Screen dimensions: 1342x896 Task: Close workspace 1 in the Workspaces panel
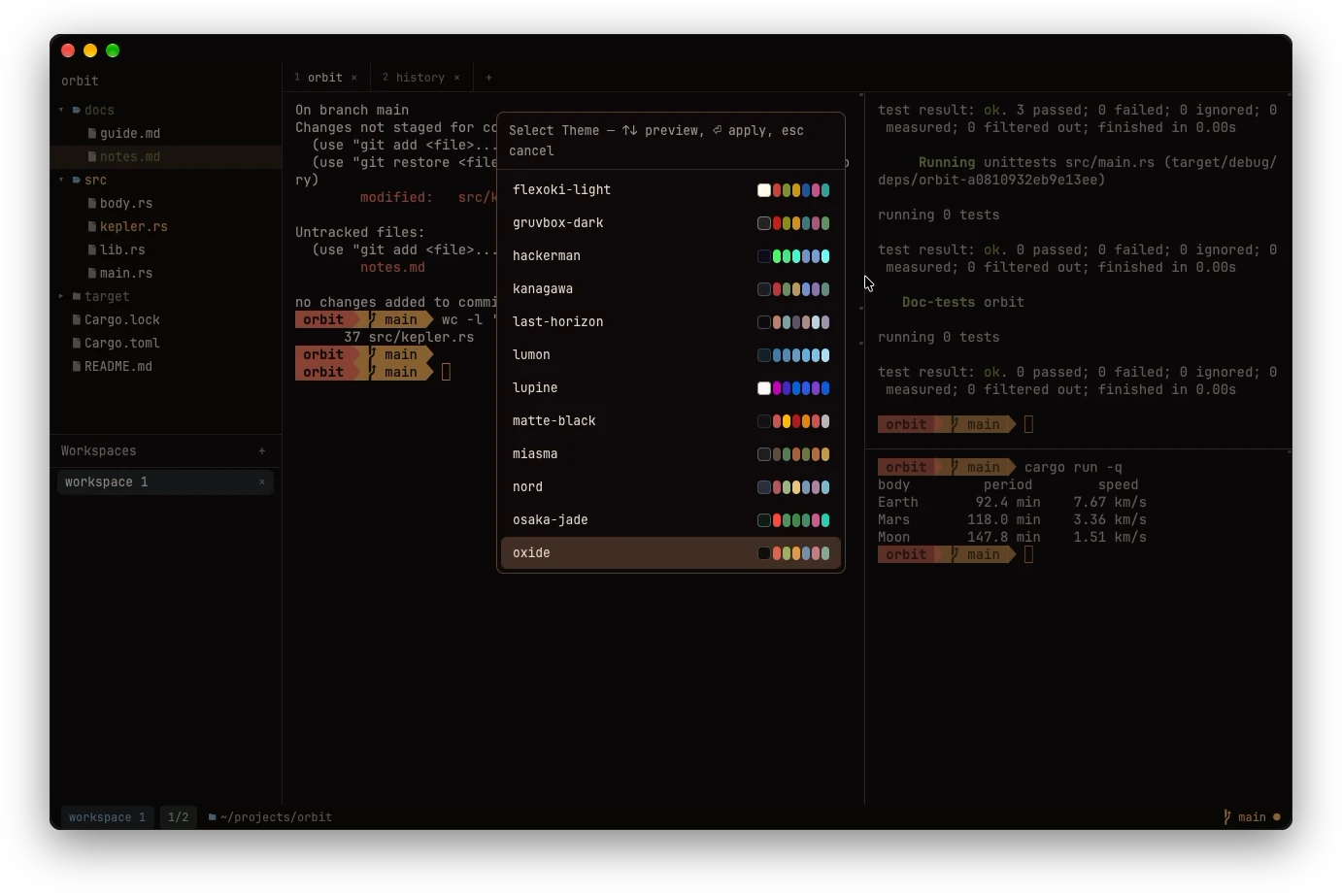click(x=262, y=482)
